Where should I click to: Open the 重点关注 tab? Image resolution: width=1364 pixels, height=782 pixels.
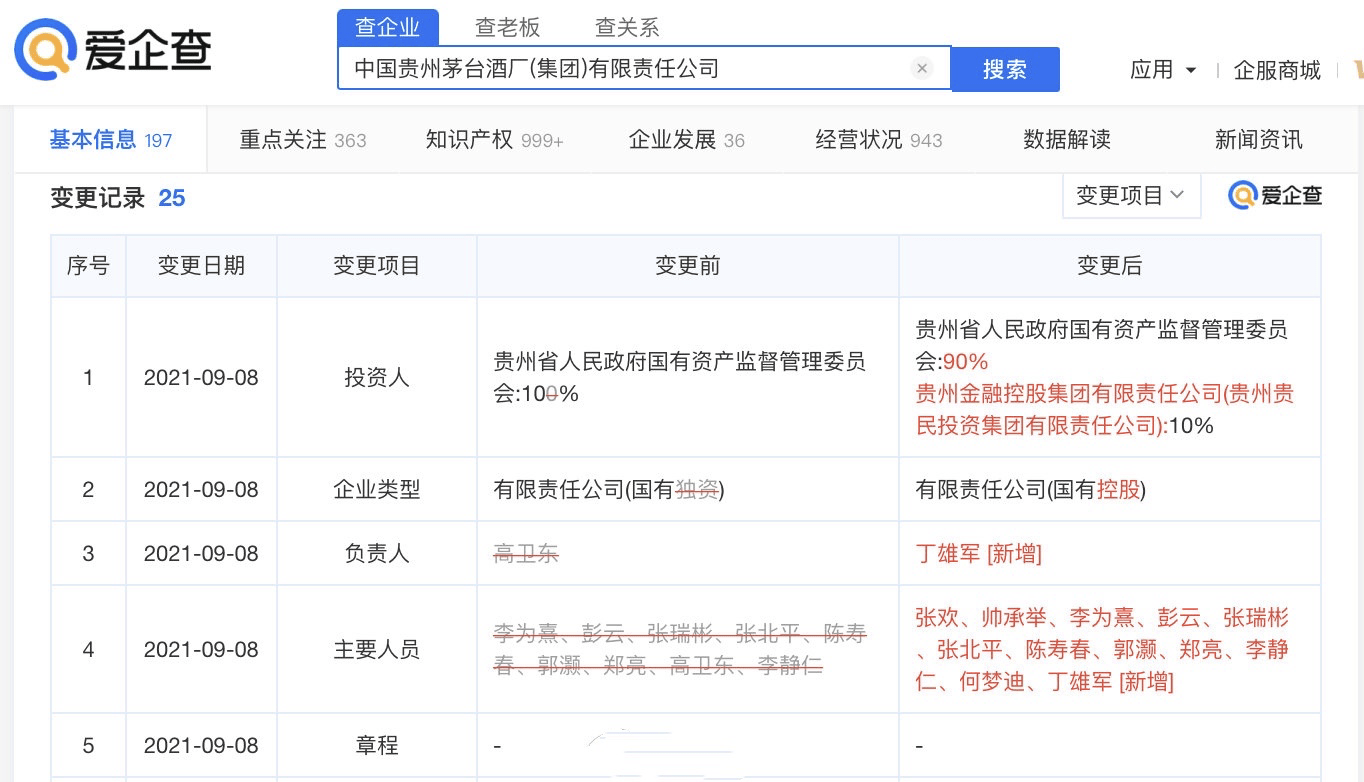[x=303, y=140]
